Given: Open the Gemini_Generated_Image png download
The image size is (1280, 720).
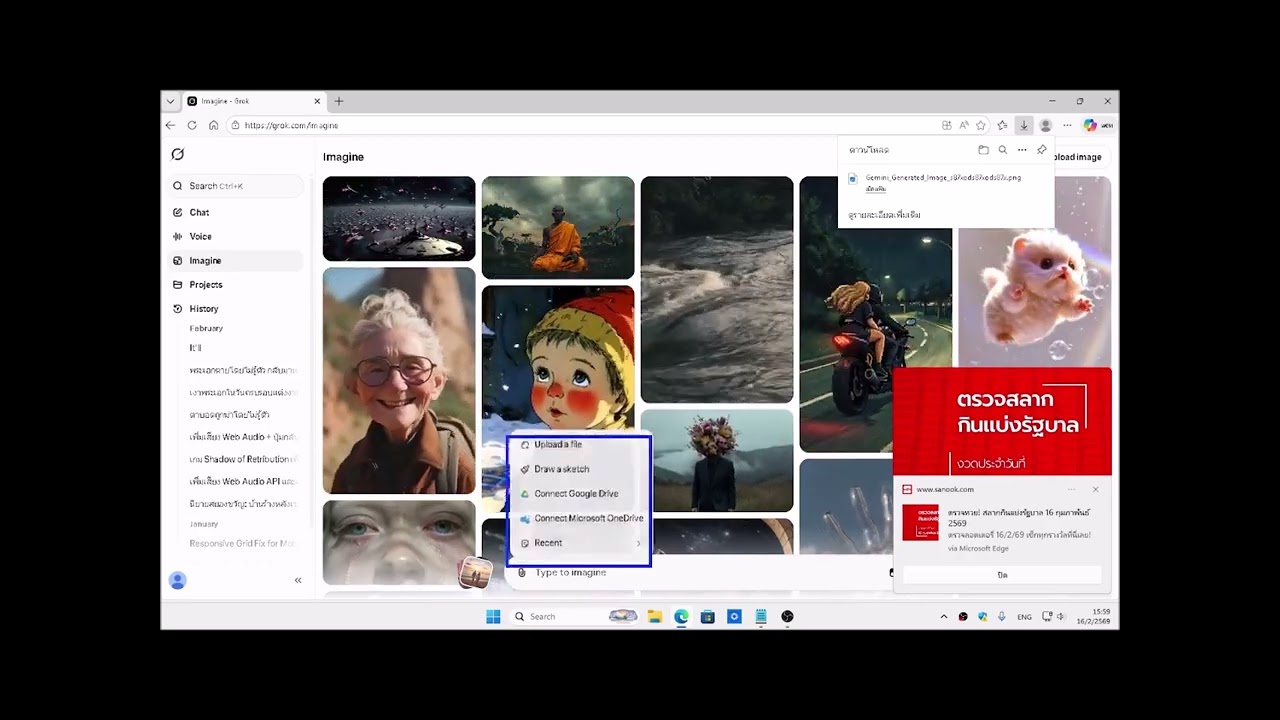Looking at the screenshot, I should [943, 178].
